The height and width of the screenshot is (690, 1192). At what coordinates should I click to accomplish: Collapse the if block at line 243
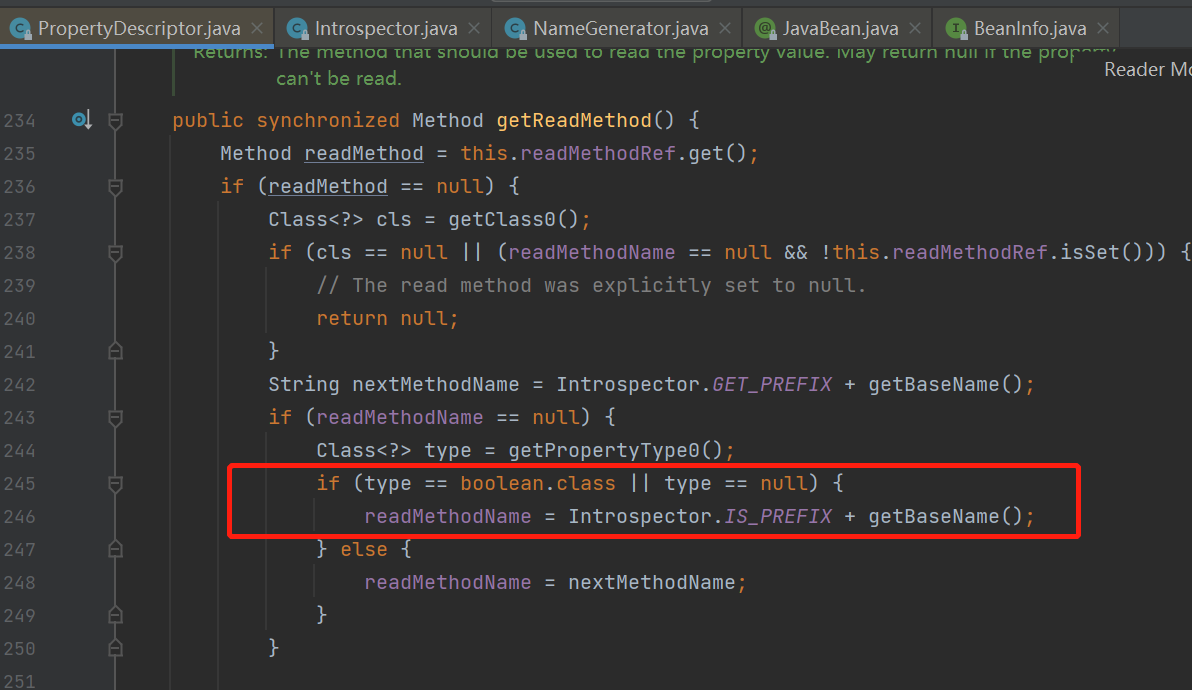coord(116,418)
